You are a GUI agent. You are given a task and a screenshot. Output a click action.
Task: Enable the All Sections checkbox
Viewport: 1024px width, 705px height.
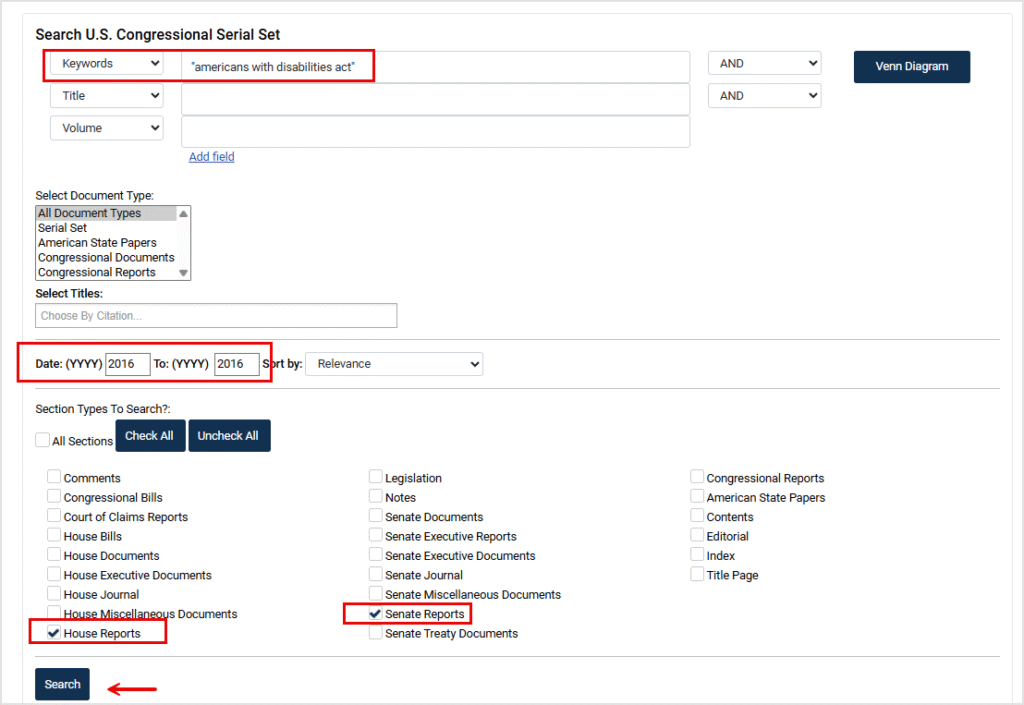click(42, 440)
